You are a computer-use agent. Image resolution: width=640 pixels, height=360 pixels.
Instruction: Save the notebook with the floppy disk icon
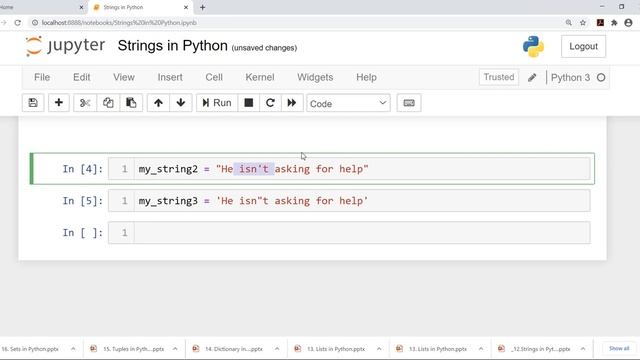click(33, 103)
